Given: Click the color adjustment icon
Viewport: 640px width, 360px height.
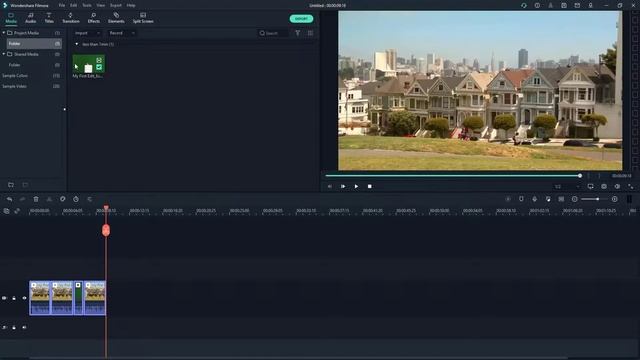Looking at the screenshot, I should click(x=62, y=199).
